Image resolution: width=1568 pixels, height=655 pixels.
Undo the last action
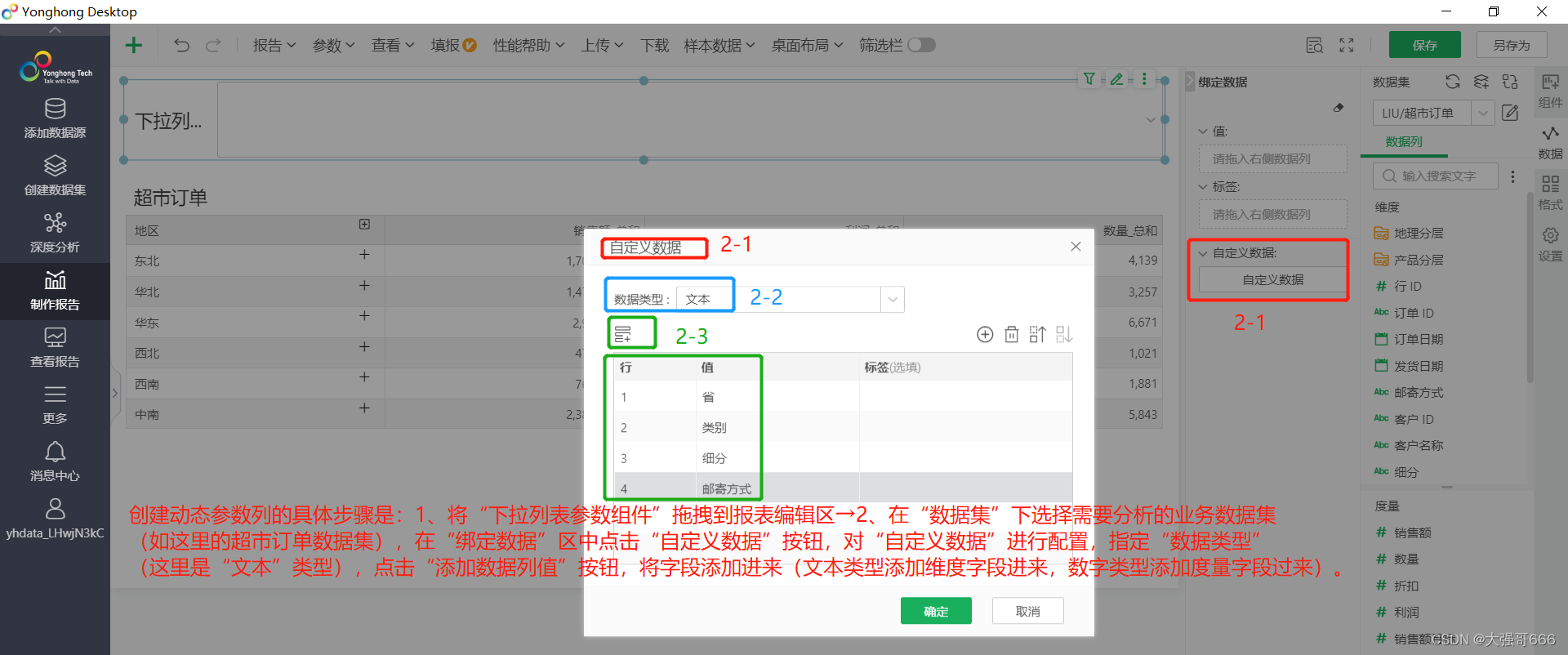click(x=181, y=45)
